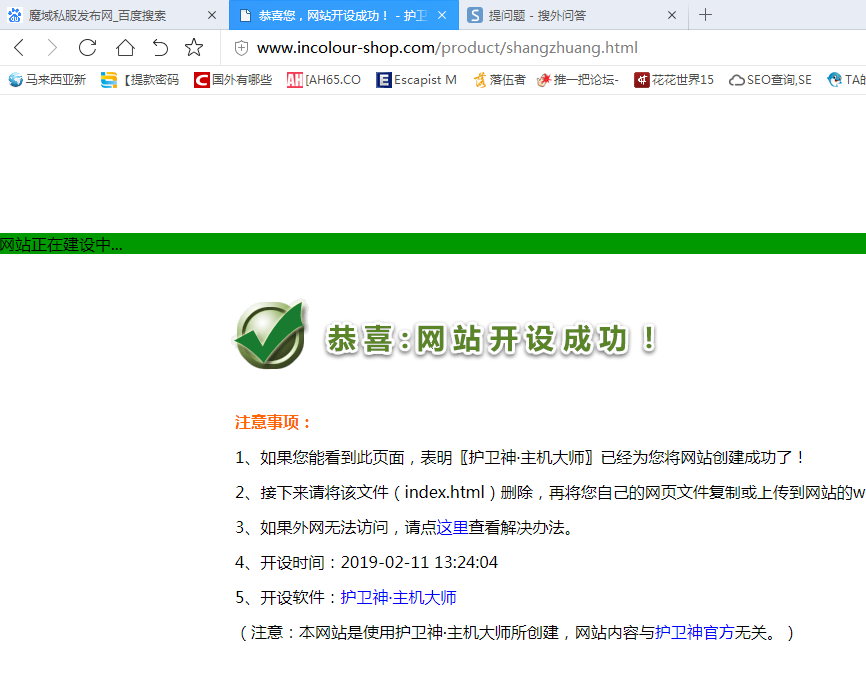Open 落伍者 bookmark

tap(500, 80)
